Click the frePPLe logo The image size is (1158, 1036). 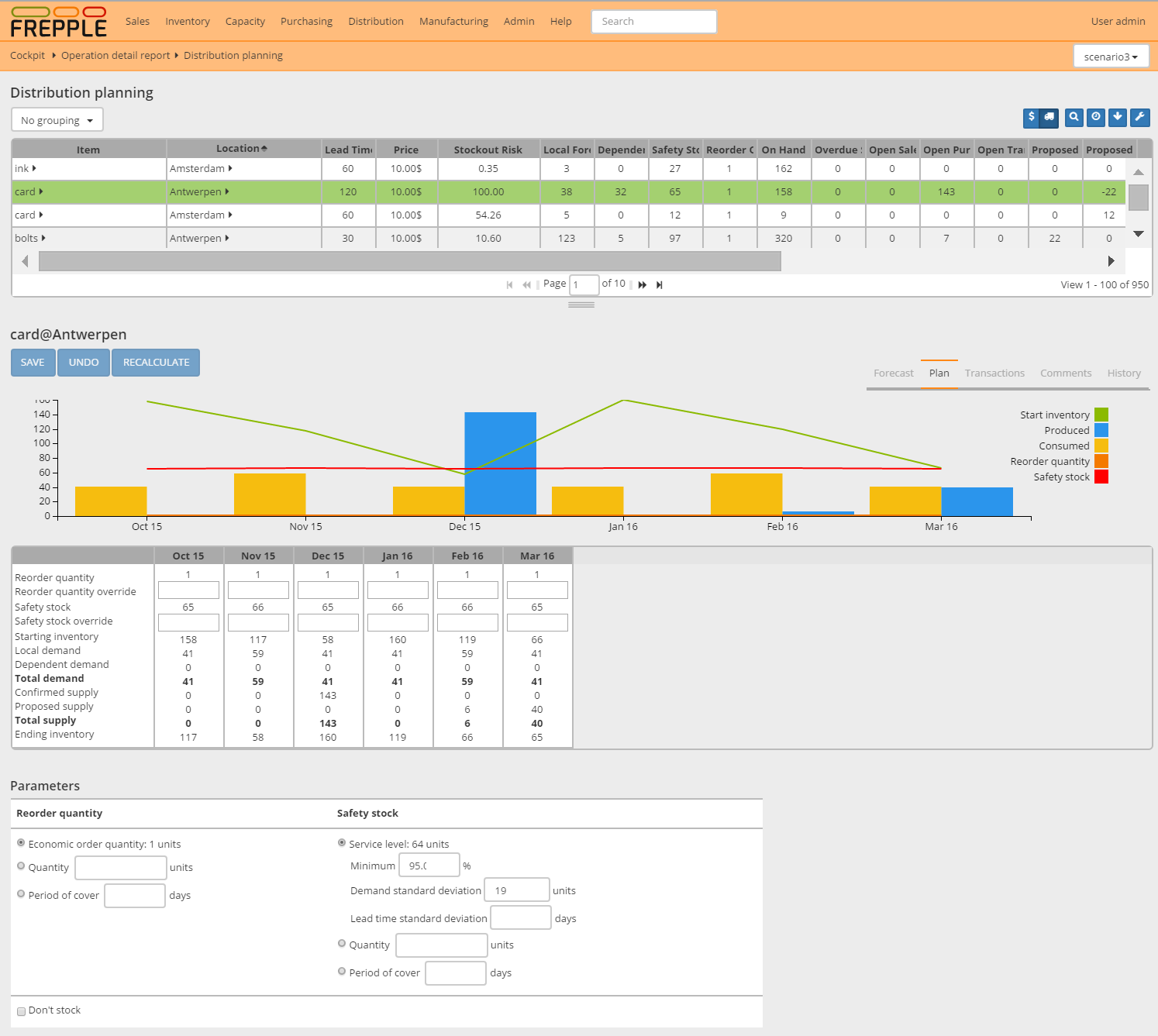coord(59,22)
